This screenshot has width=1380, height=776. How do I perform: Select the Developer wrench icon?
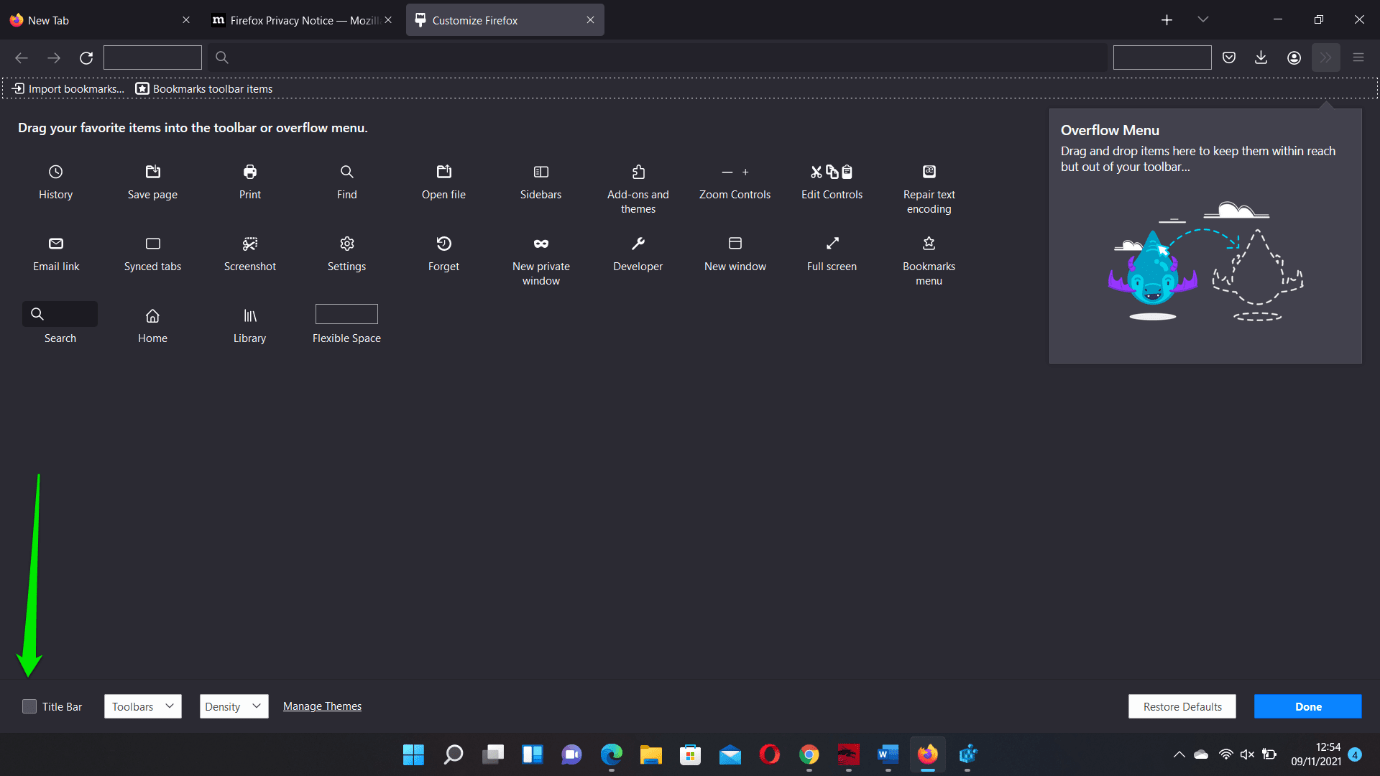pyautogui.click(x=638, y=244)
